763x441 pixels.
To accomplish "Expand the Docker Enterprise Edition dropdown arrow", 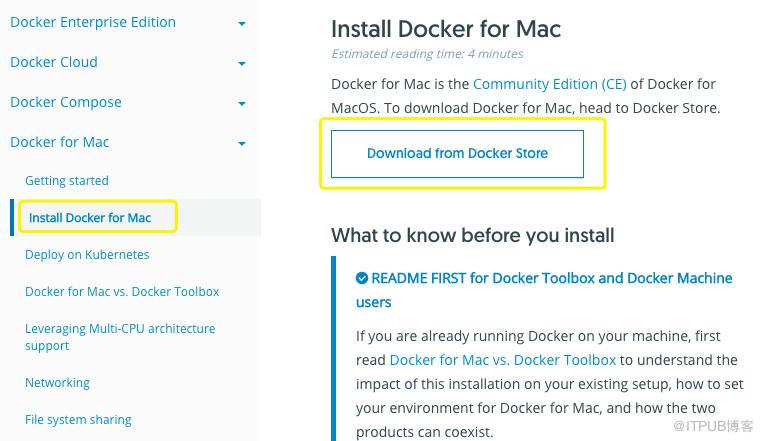I will pos(242,23).
